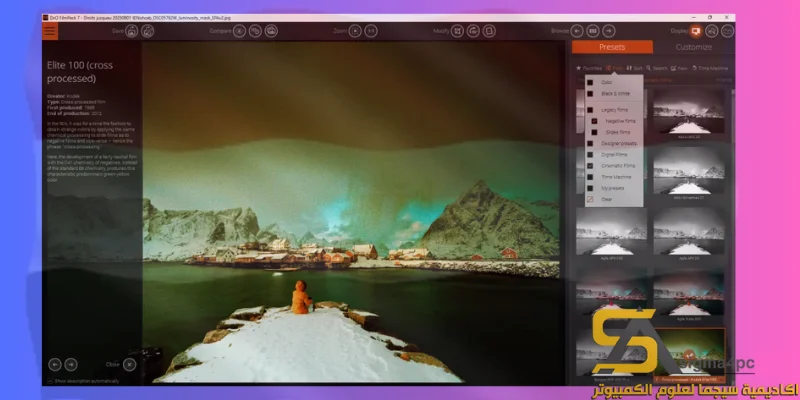Click the histogram Display icon
Screen dimensions: 800x400
[728, 31]
